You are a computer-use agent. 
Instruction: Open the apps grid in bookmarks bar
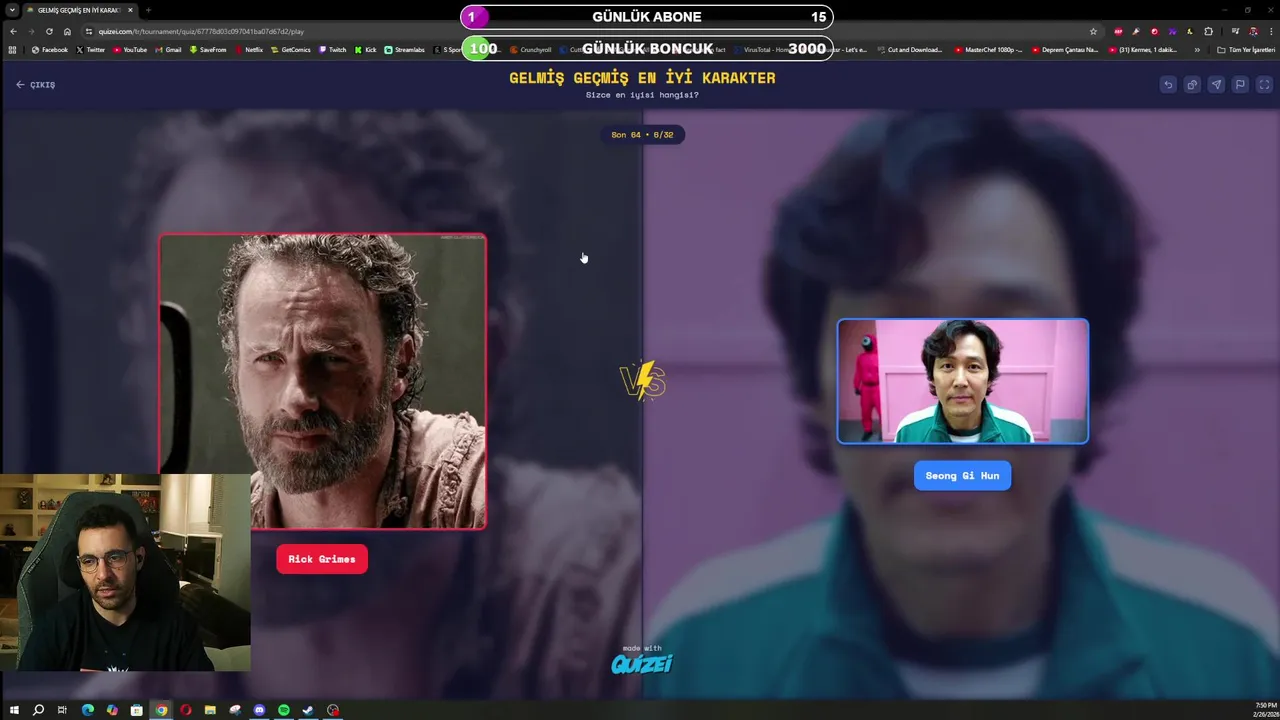point(12,49)
